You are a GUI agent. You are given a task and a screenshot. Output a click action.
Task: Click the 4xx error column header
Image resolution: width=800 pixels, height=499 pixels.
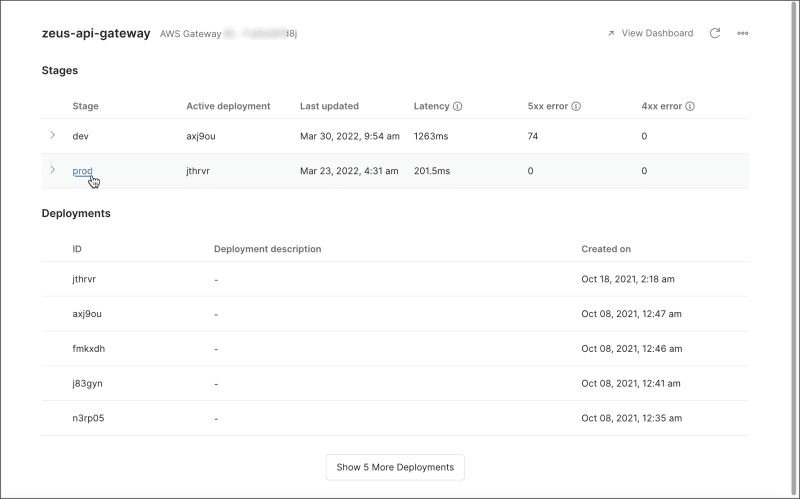click(x=662, y=106)
